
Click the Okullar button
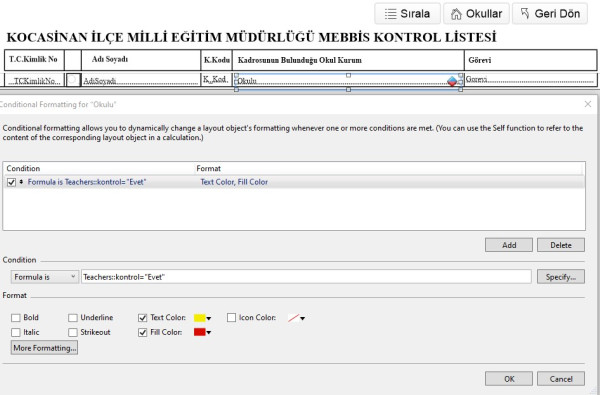[x=476, y=14]
